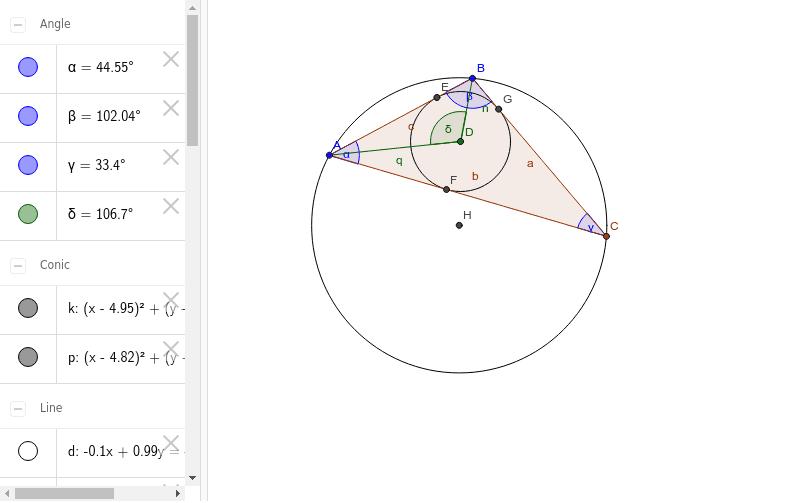Click the horizontal scrollbar right arrow
The image size is (800, 503).
178,493
